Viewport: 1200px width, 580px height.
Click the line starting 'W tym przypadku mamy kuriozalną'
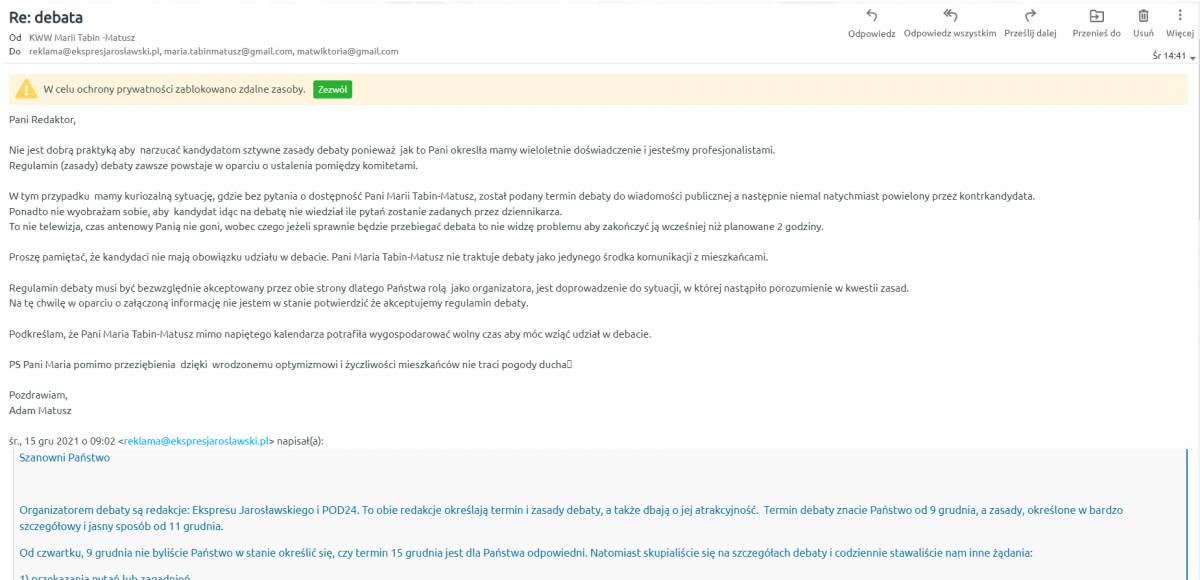tap(522, 196)
